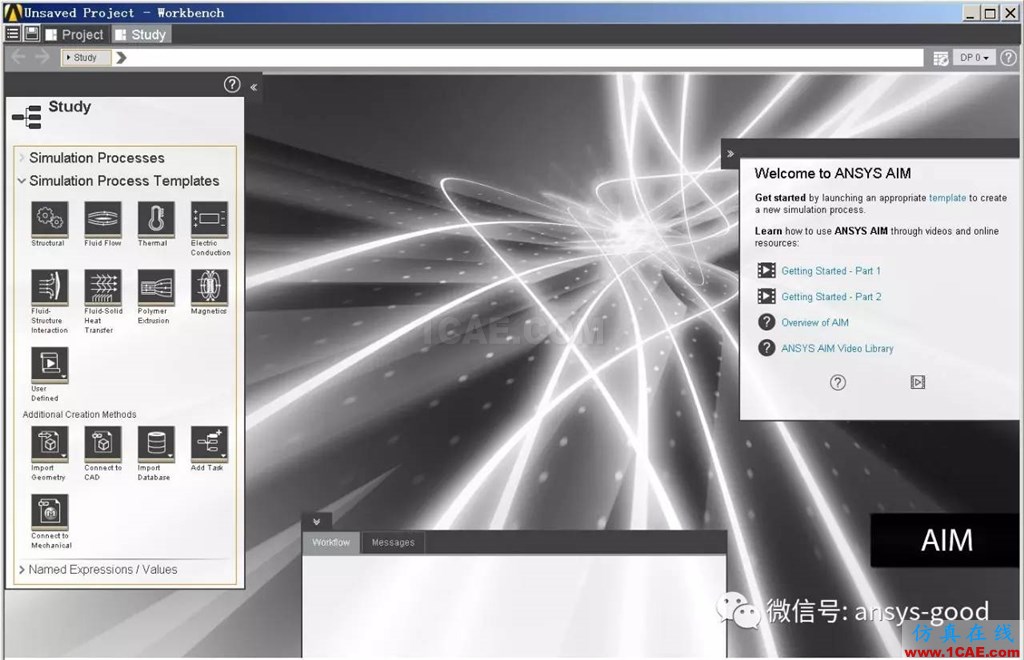Image resolution: width=1024 pixels, height=660 pixels.
Task: Click the template link in welcome text
Action: click(x=947, y=198)
